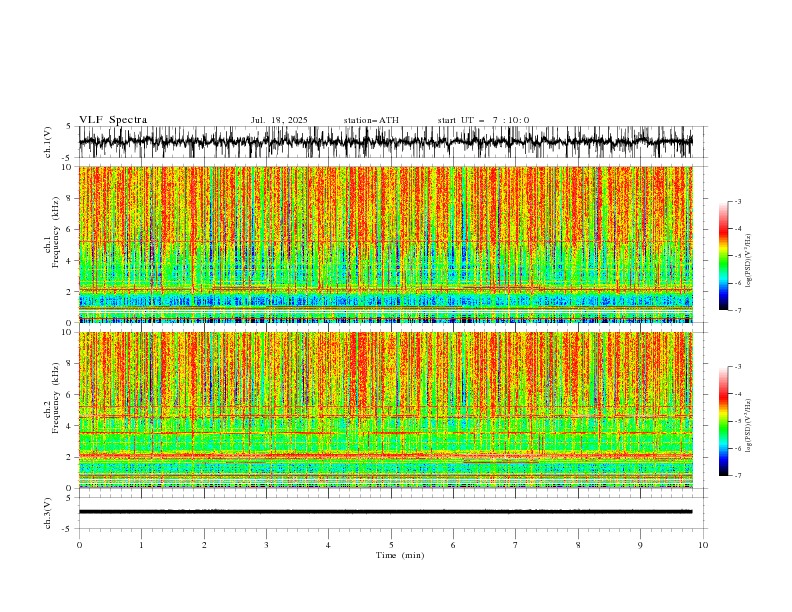Click the ch.2 spectrogram panel

386,410
